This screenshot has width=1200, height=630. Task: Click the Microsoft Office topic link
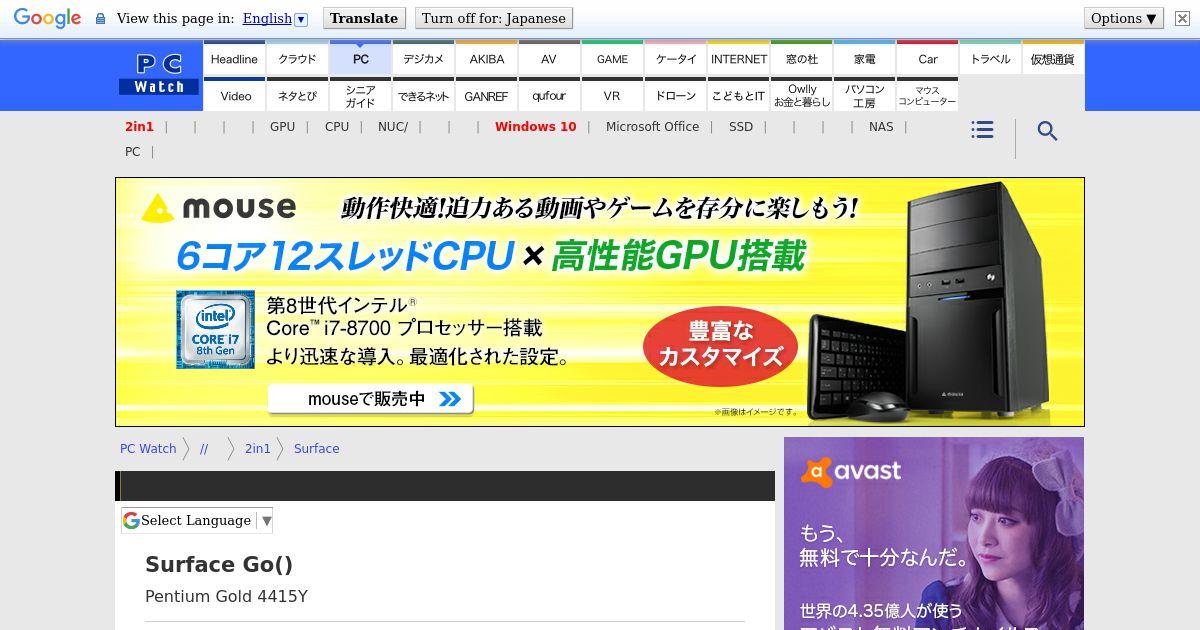coord(652,126)
